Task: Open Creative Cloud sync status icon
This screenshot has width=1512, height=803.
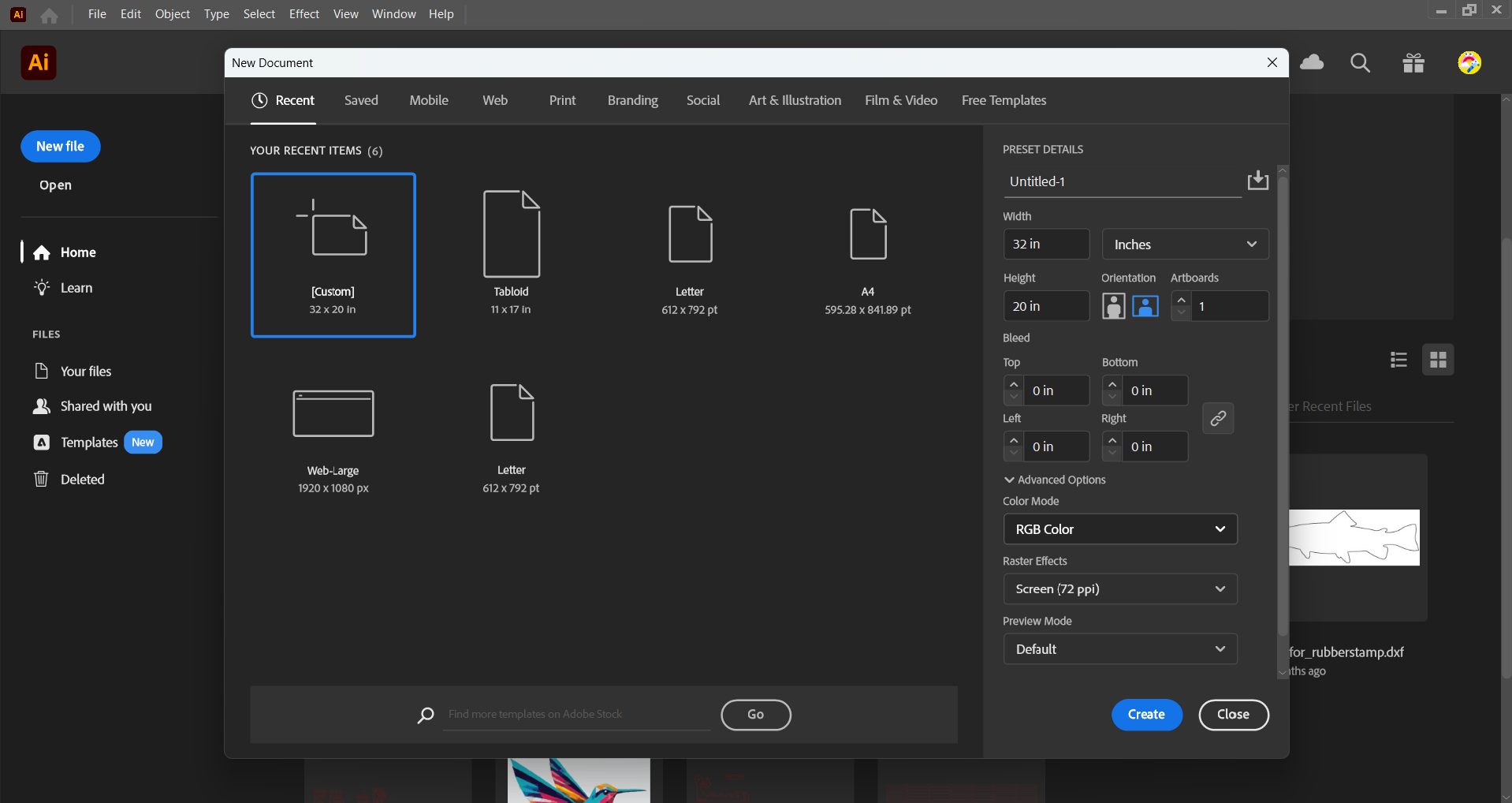Action: point(1312,62)
